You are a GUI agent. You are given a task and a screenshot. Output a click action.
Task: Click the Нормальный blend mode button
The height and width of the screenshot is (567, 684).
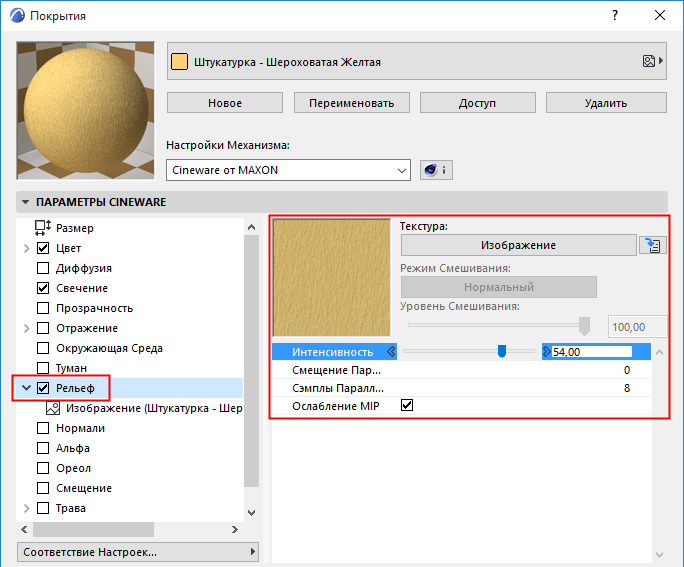click(499, 287)
